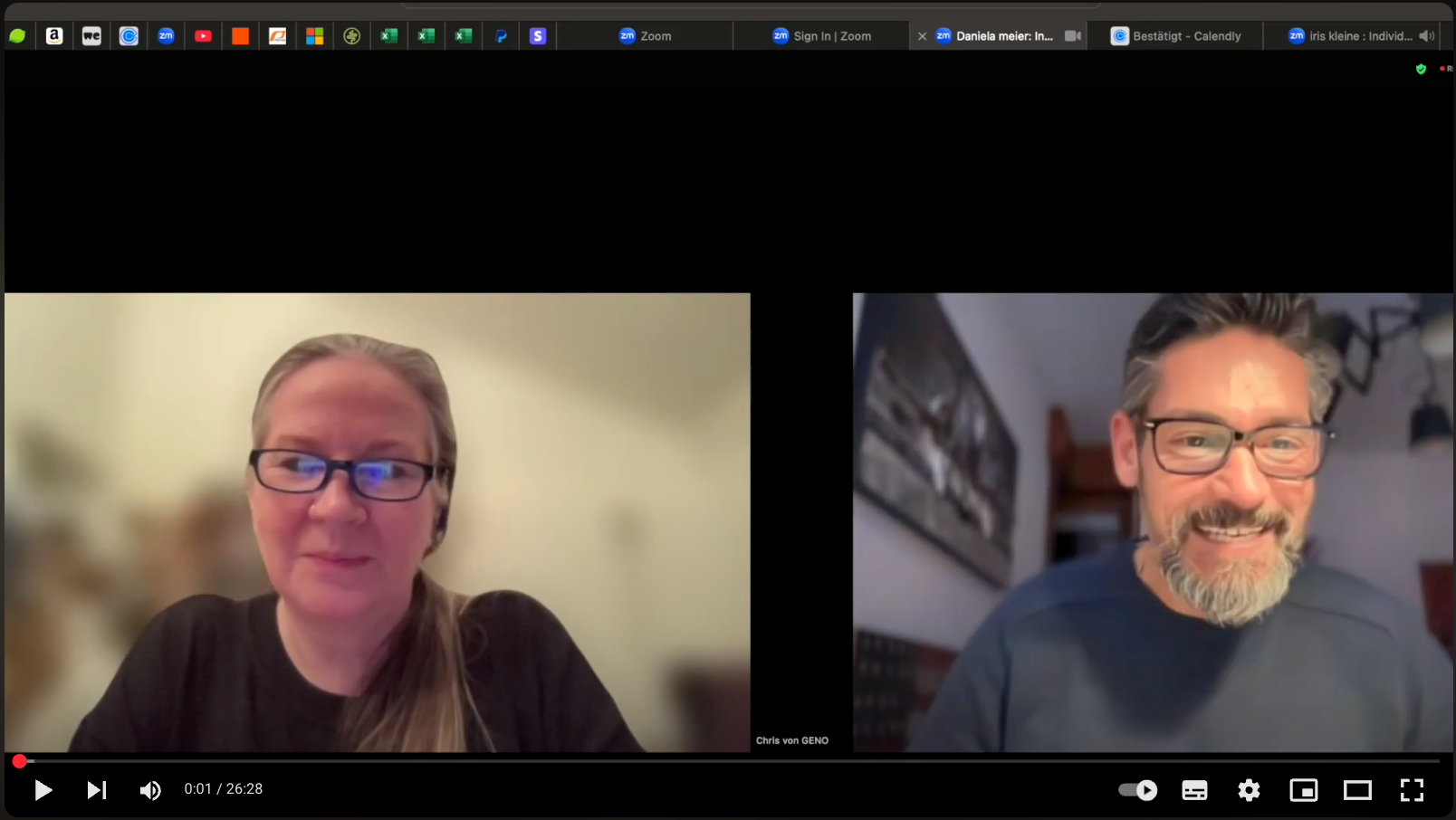The height and width of the screenshot is (820, 1456).
Task: Seek to the middle of the video progress bar
Action: pyautogui.click(x=727, y=761)
